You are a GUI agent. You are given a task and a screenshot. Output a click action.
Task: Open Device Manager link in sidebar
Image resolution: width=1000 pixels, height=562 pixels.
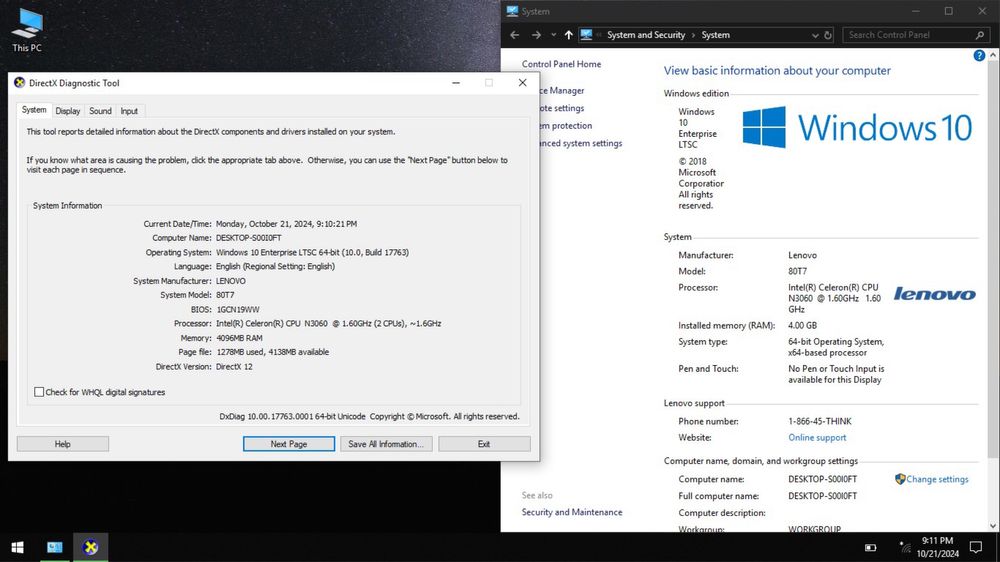tap(562, 91)
